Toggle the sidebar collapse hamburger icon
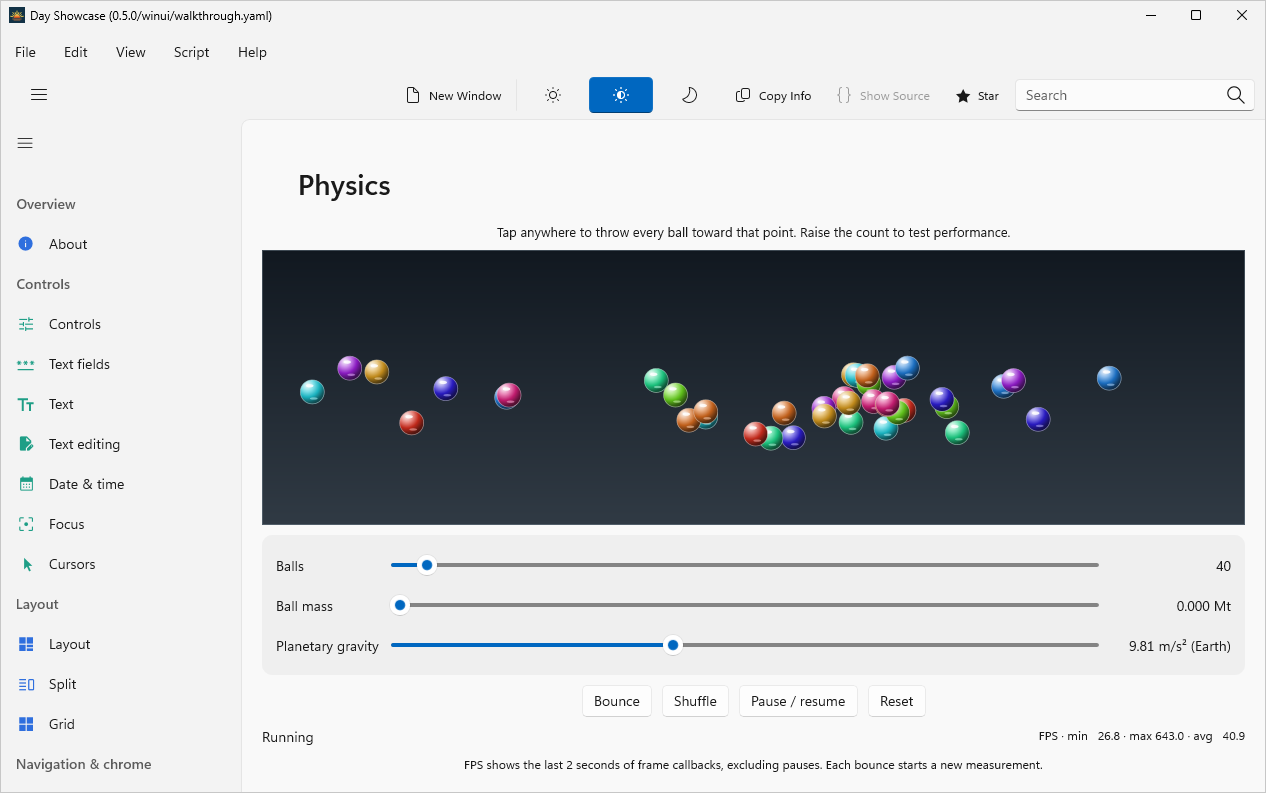 (x=25, y=143)
